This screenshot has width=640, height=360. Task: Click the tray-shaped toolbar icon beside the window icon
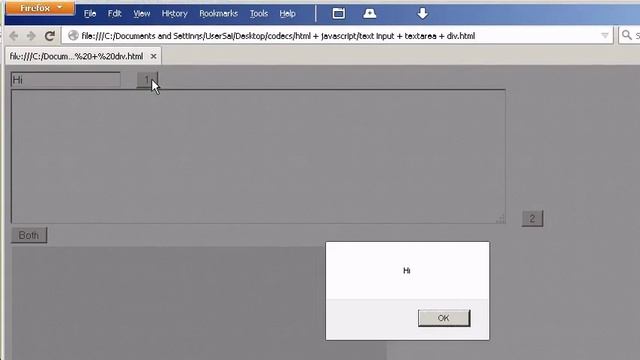[369, 13]
